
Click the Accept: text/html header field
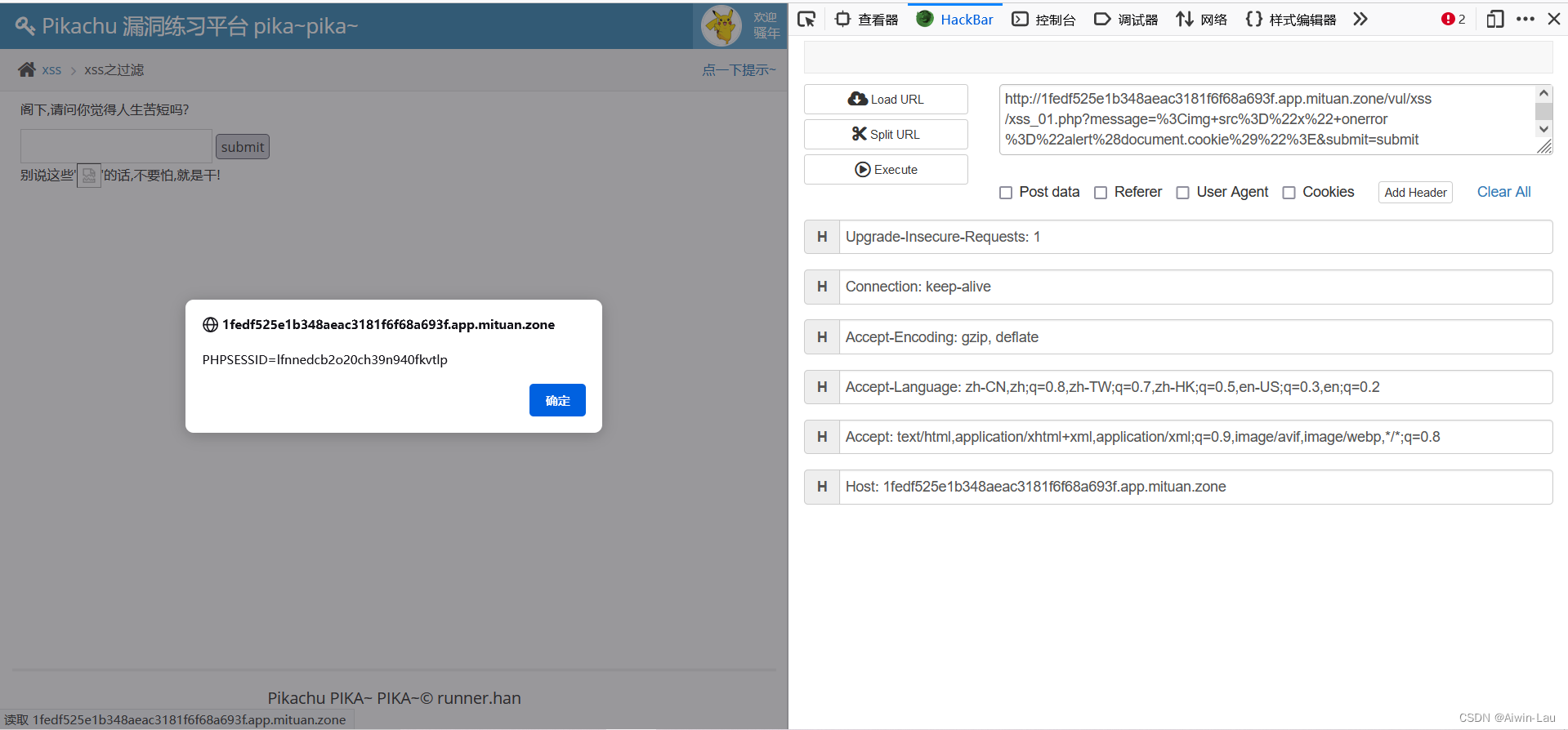[x=1195, y=437]
